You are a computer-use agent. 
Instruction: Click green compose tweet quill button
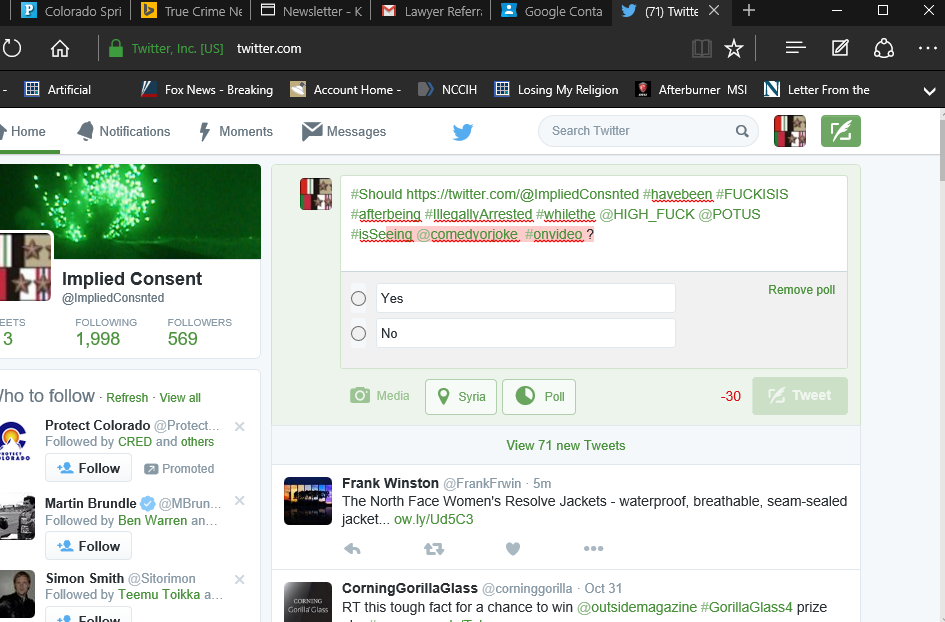[x=841, y=131]
